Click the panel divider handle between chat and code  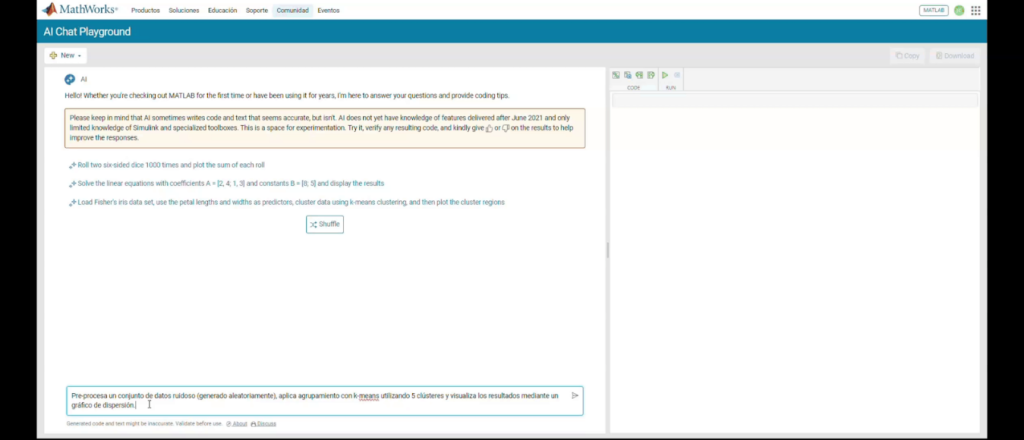[x=607, y=250]
